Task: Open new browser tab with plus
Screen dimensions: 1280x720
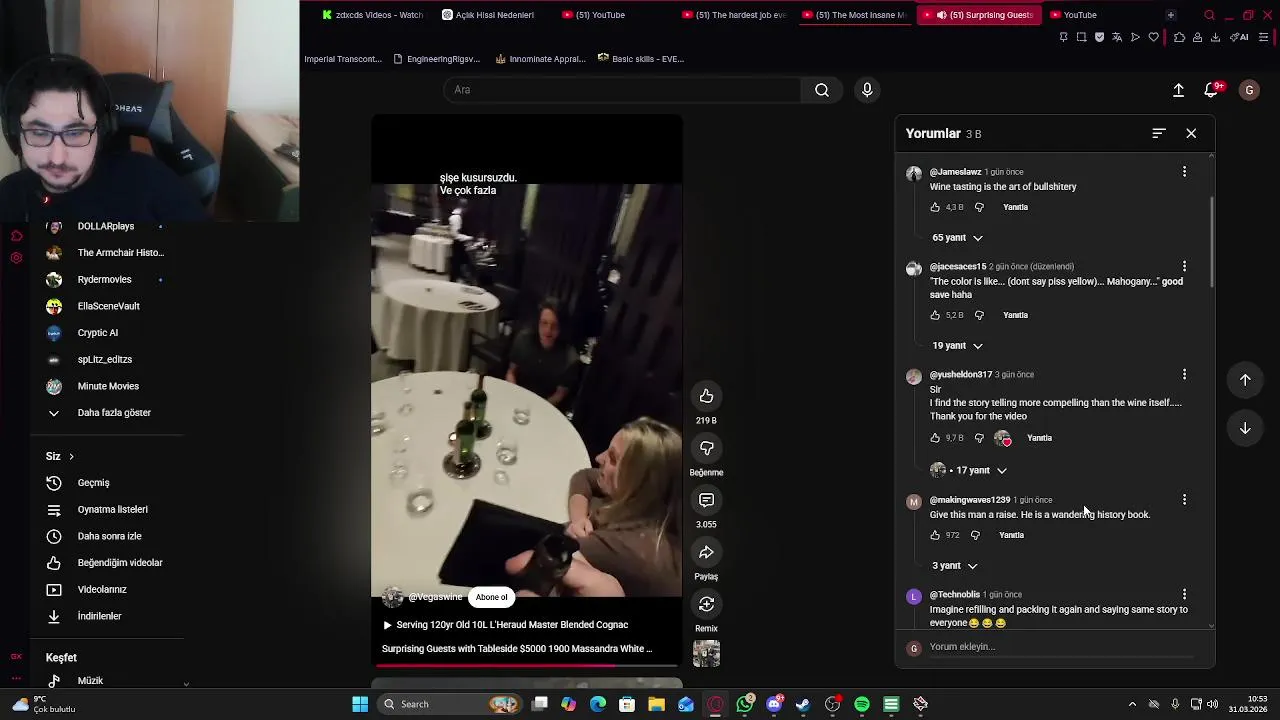Action: (x=1170, y=15)
